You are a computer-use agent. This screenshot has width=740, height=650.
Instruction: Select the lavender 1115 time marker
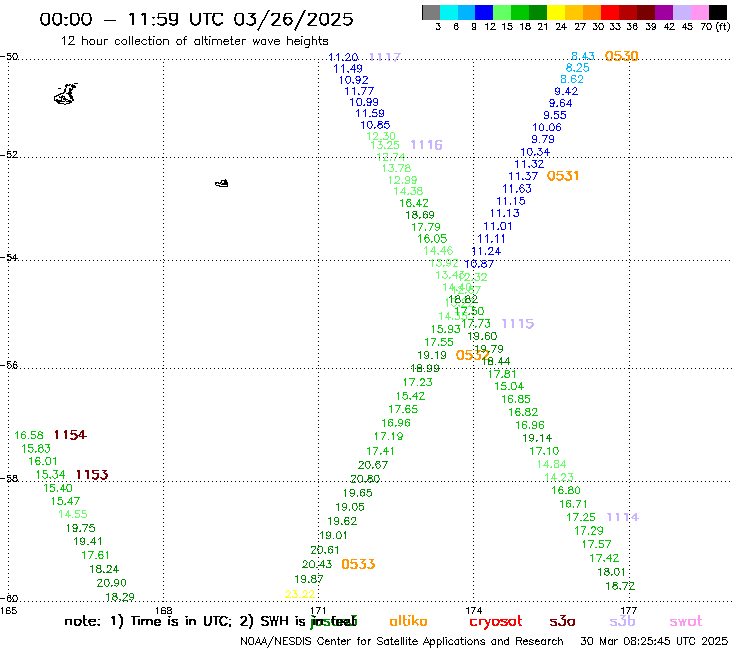518,324
